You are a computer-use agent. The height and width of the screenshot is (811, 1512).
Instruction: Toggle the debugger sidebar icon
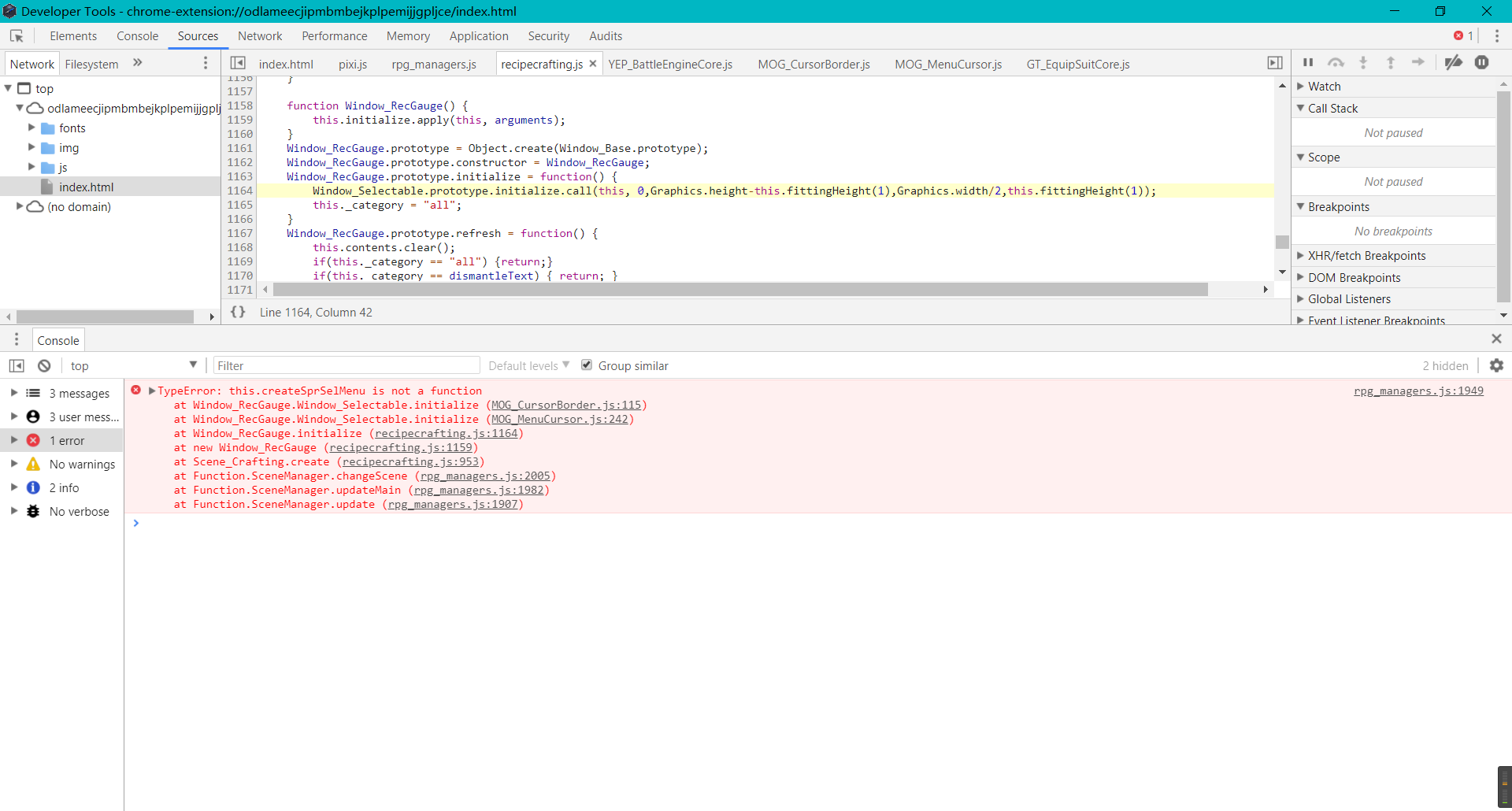point(1275,63)
